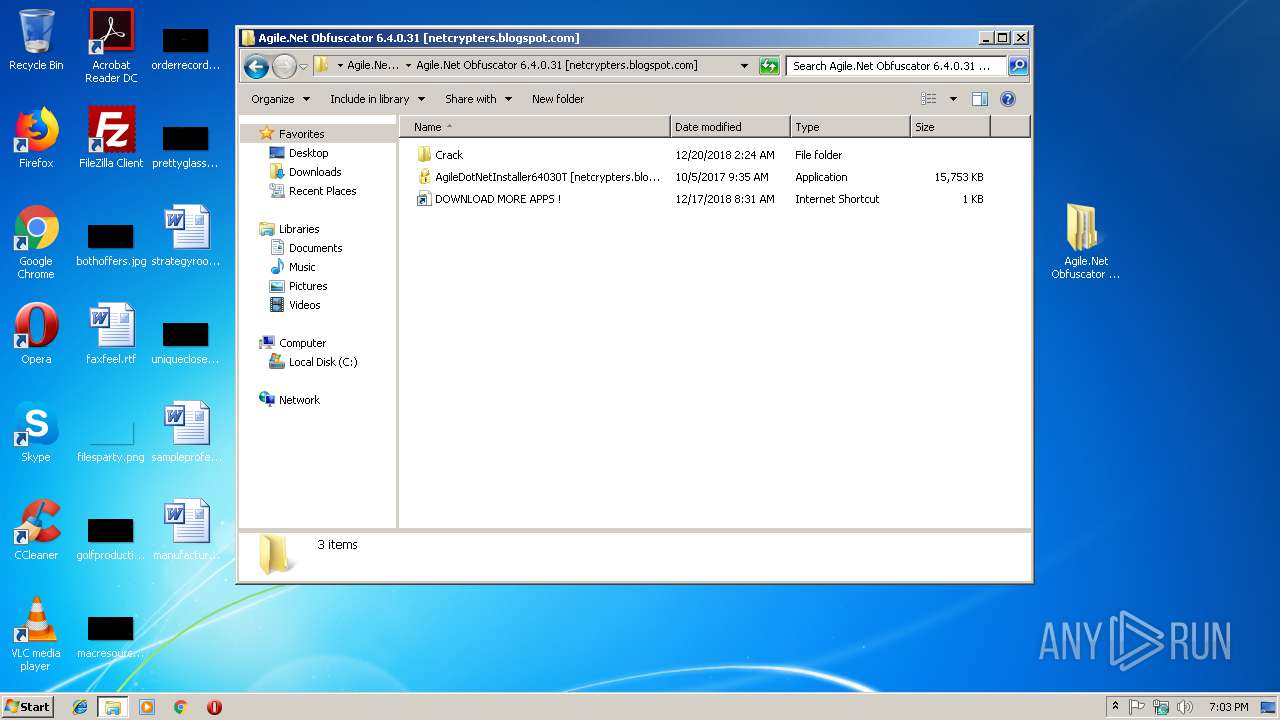Click Internet Explorer taskbar icon
1280x720 pixels.
pos(80,707)
